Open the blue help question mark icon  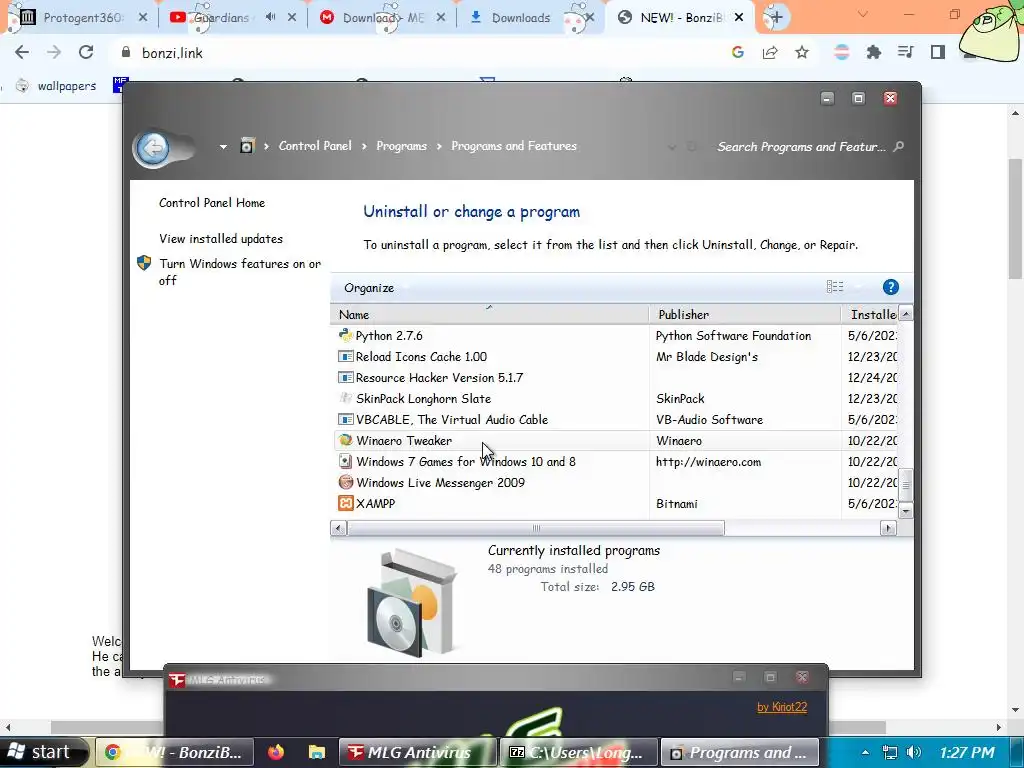(x=890, y=287)
